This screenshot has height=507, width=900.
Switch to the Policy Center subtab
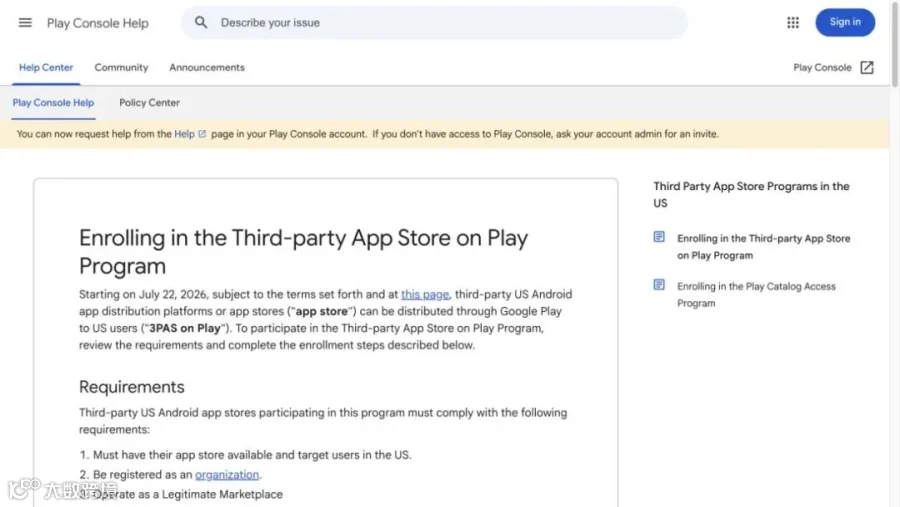point(149,103)
